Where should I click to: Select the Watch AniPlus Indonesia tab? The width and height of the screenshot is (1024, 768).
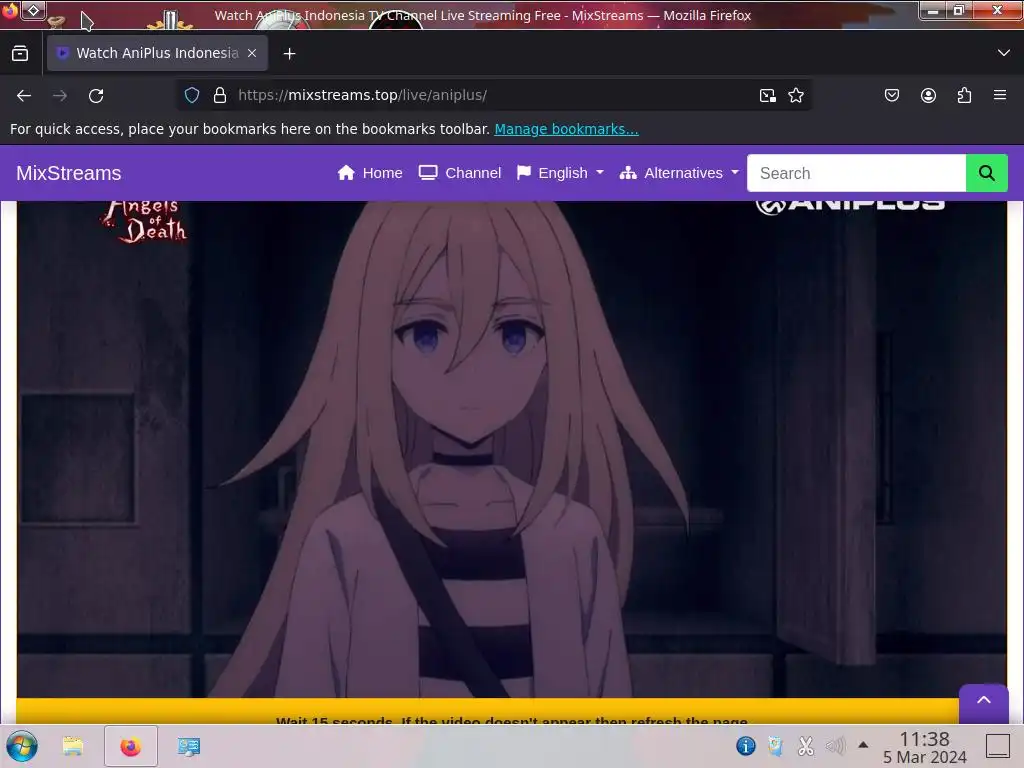pyautogui.click(x=157, y=53)
